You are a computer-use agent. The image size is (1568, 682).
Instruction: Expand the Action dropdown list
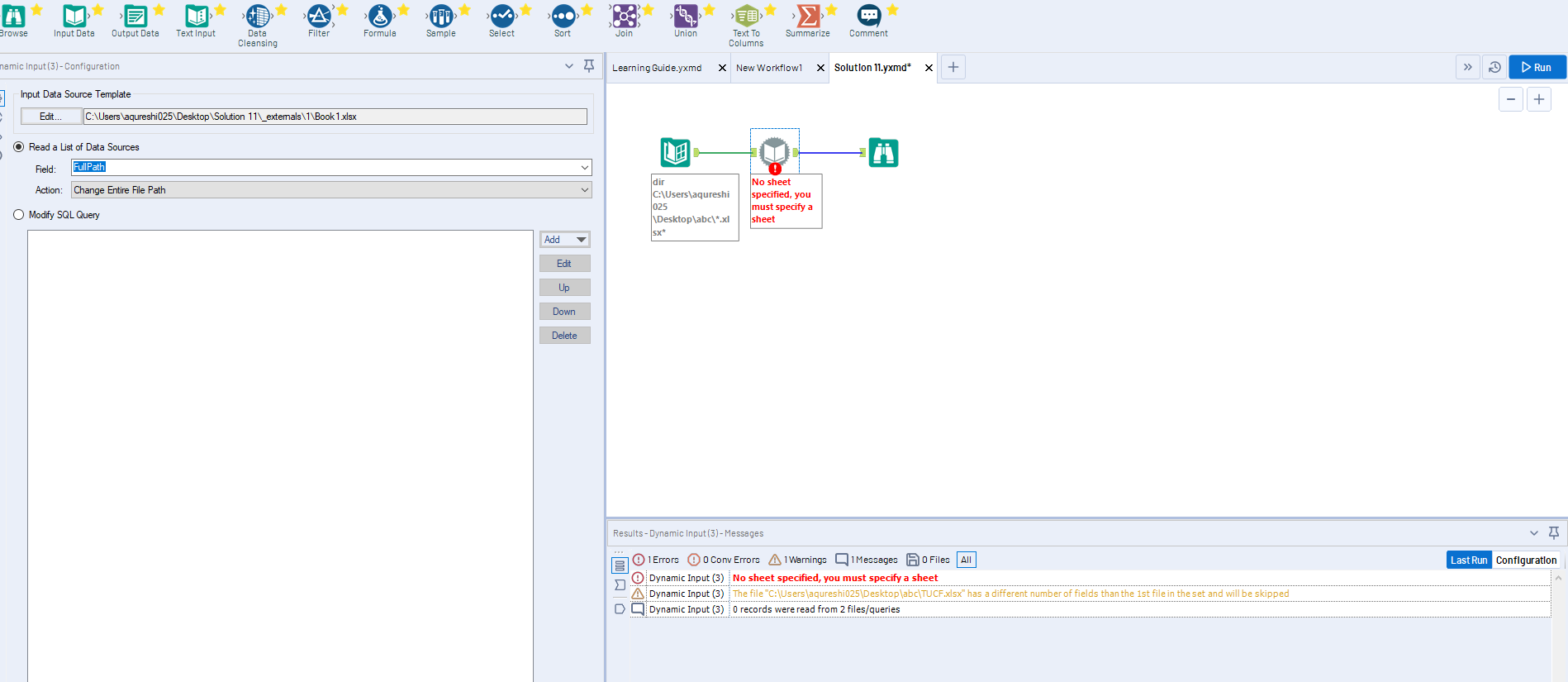pyautogui.click(x=584, y=190)
